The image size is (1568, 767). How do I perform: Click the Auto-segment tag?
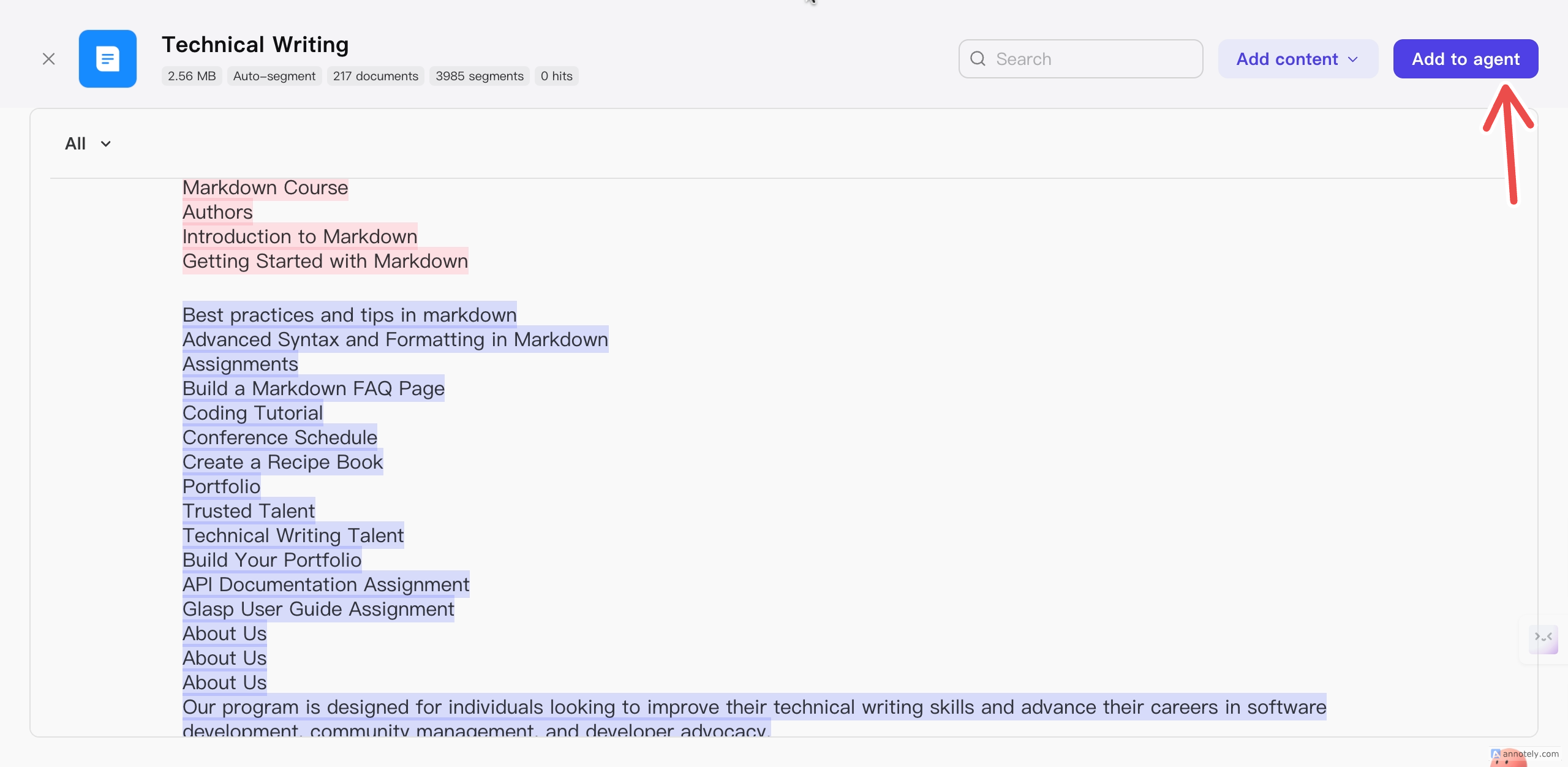(274, 76)
